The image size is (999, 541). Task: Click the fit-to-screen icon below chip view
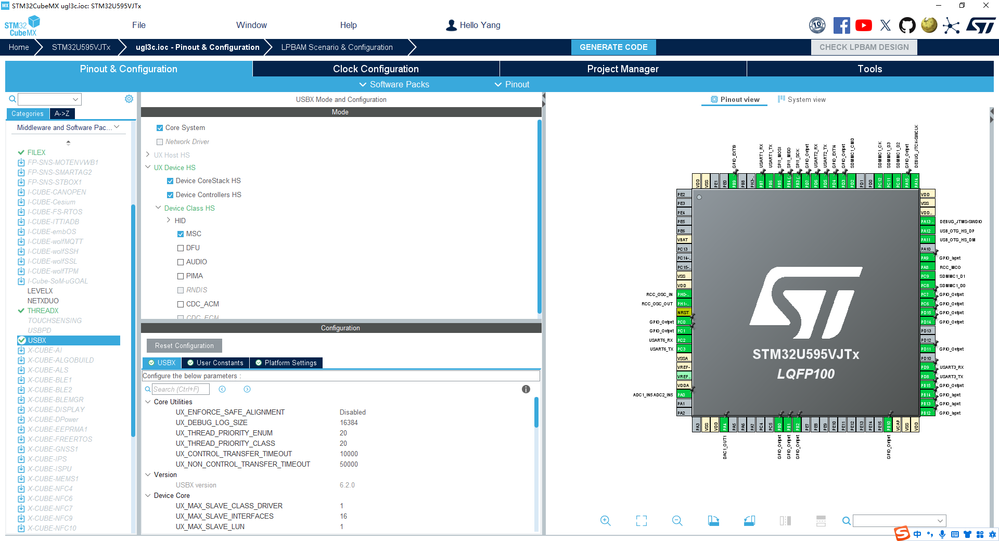point(641,520)
